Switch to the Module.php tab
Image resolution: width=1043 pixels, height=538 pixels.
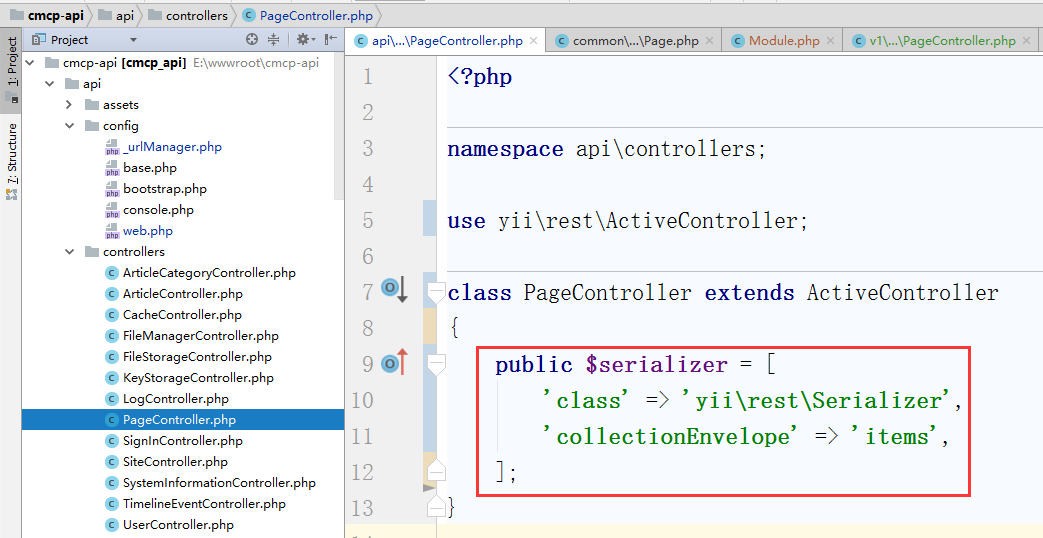tap(783, 41)
